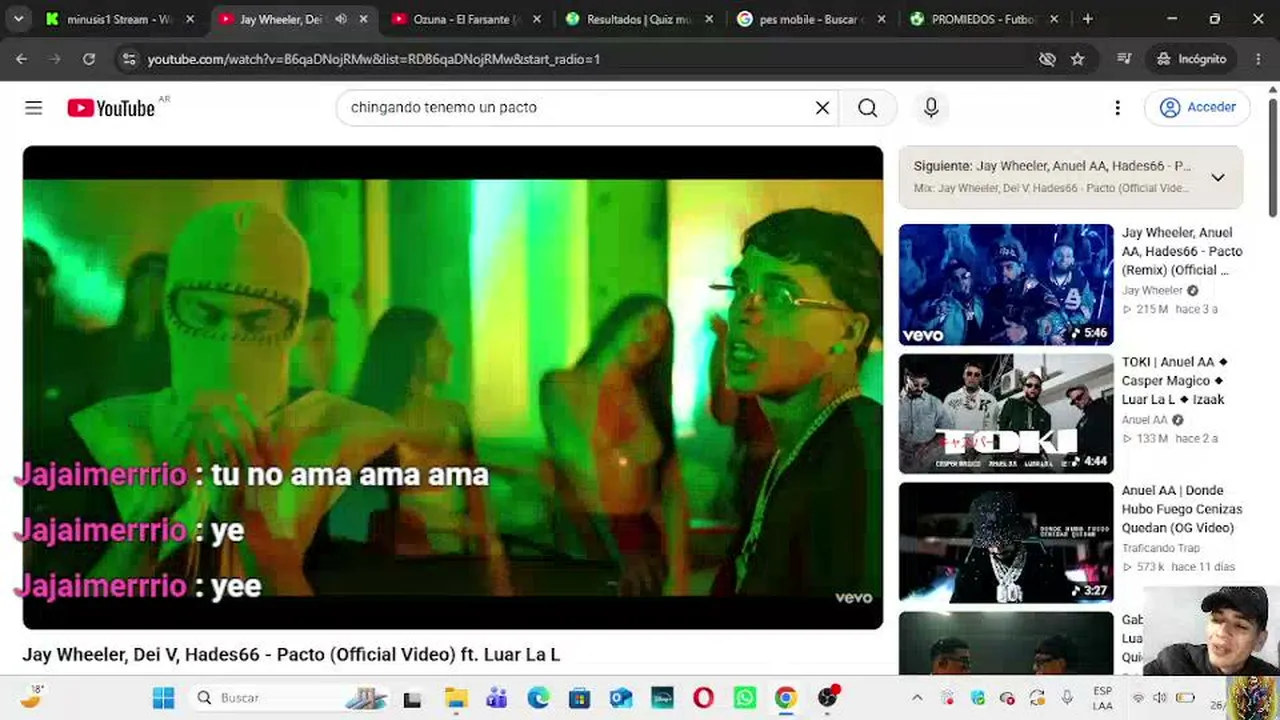Visit the Traficando Trap channel link

tap(1160, 548)
